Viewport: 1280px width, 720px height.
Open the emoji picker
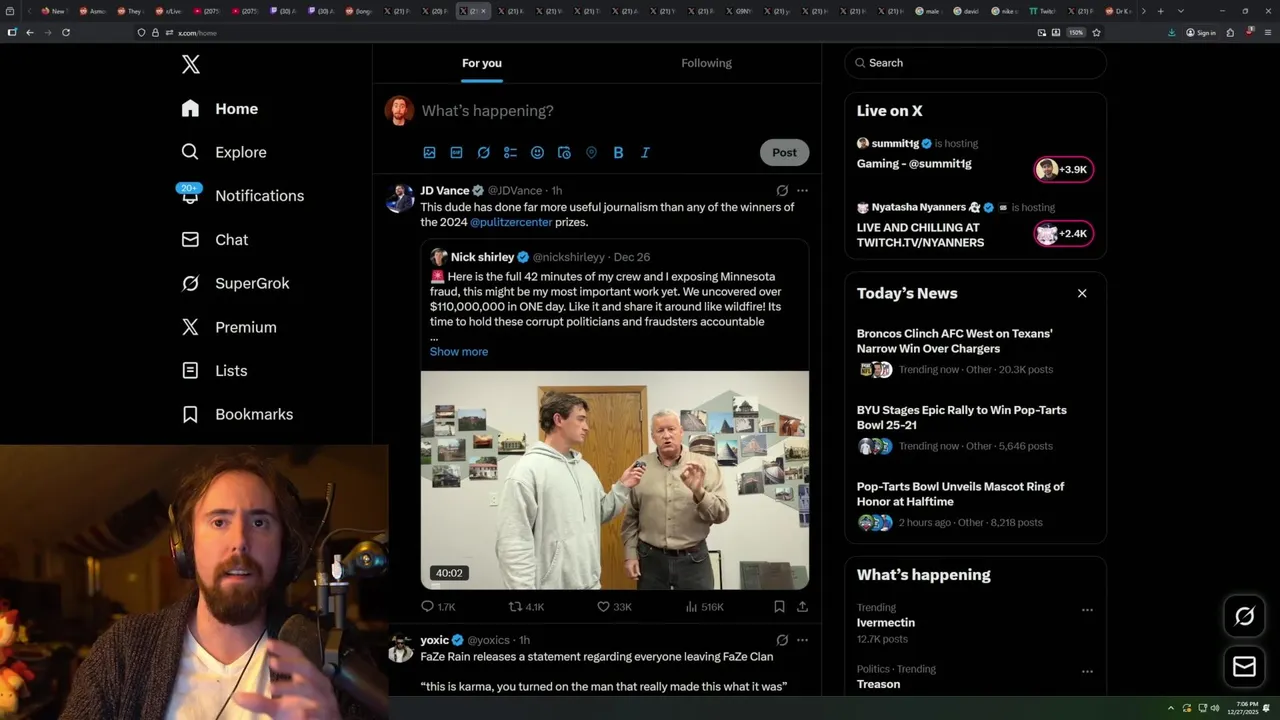[x=537, y=153]
